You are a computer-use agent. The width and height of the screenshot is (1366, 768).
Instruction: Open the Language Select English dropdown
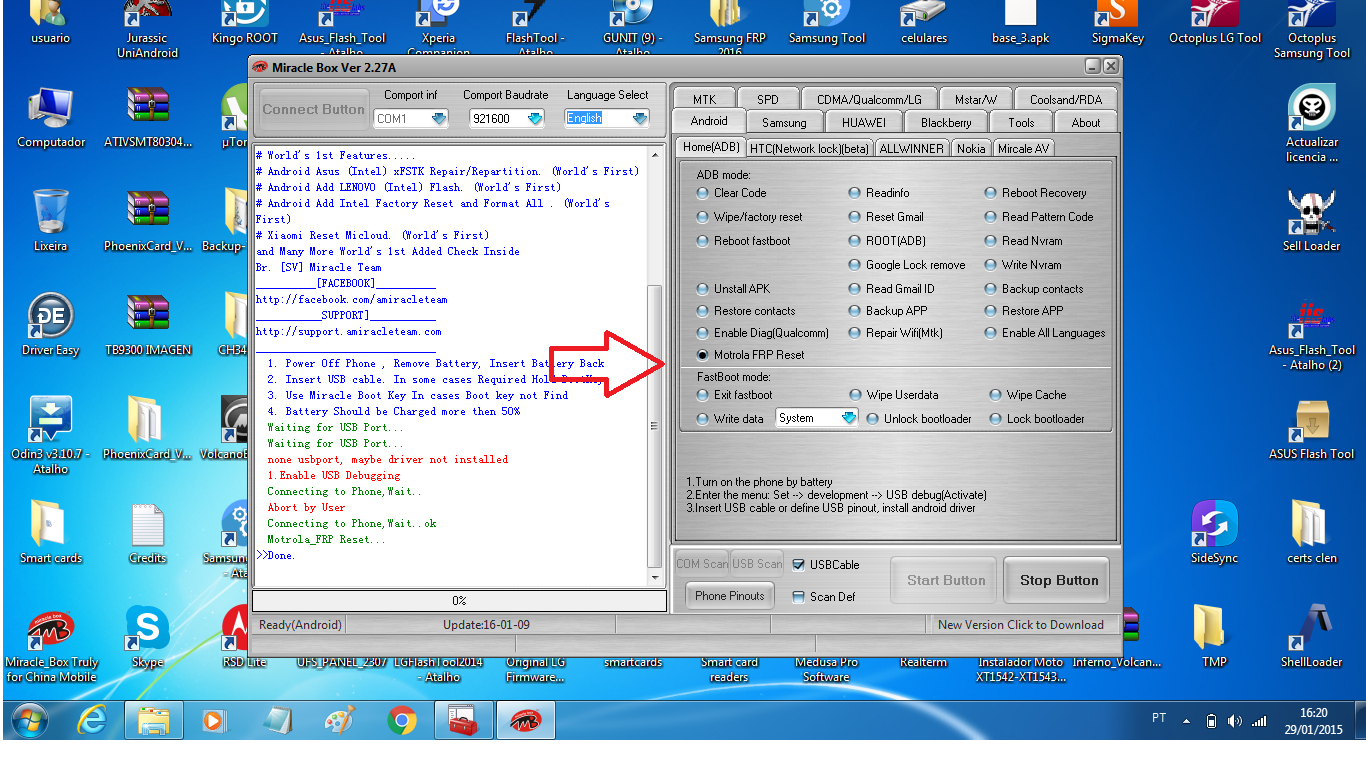607,118
